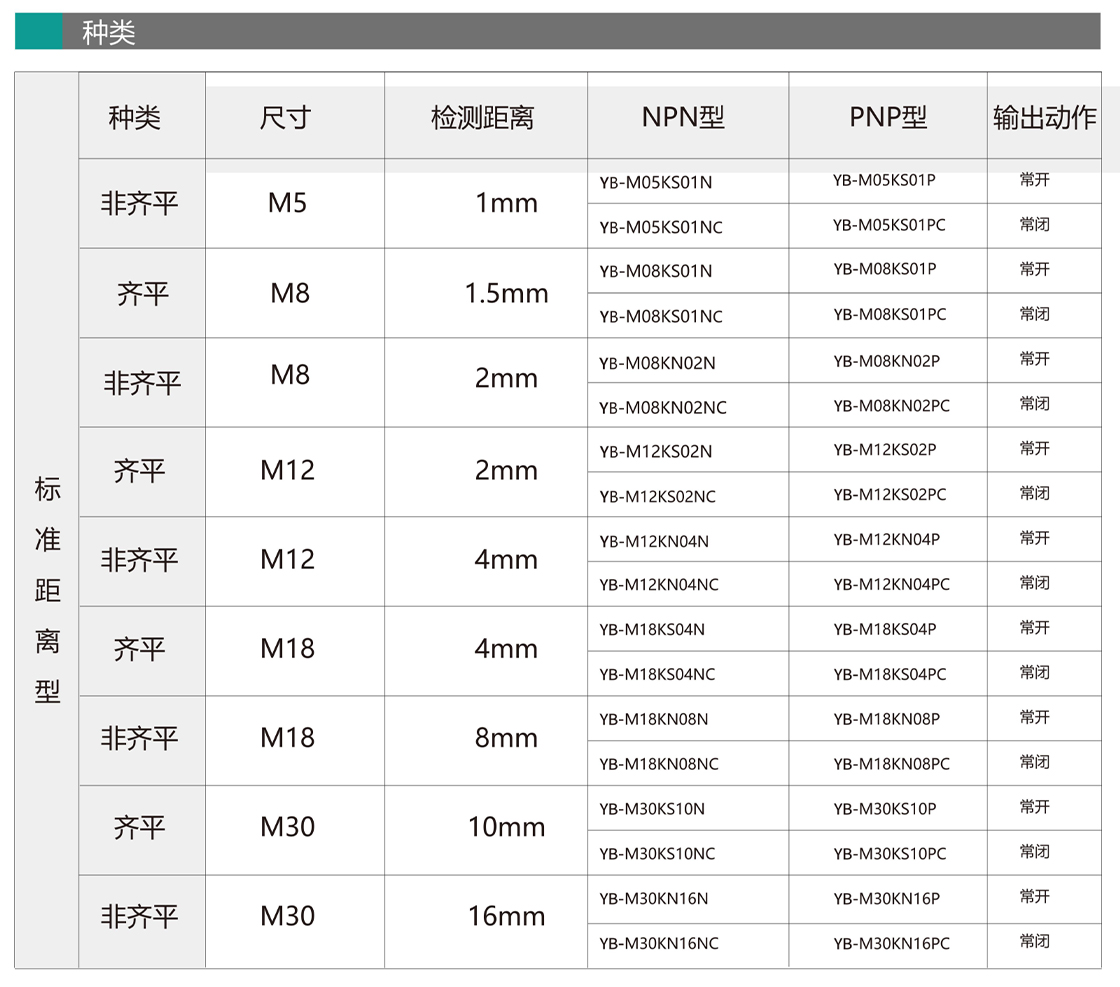Select the 16mm detection distance cell
Screen dimensions: 1120x987
tap(506, 916)
